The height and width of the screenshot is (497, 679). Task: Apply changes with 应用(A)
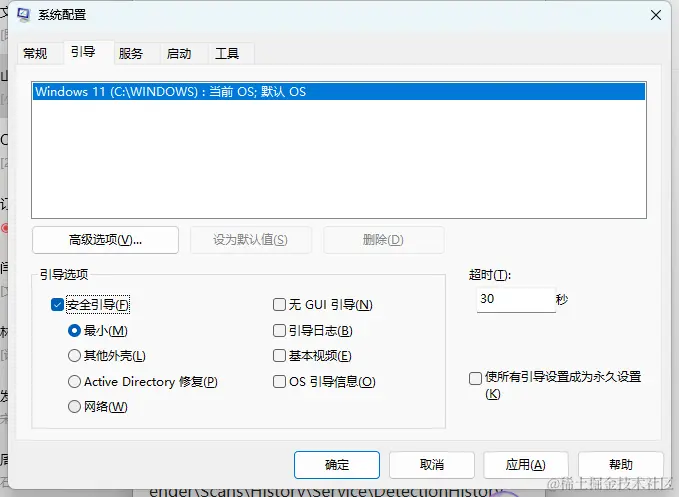pyautogui.click(x=526, y=465)
